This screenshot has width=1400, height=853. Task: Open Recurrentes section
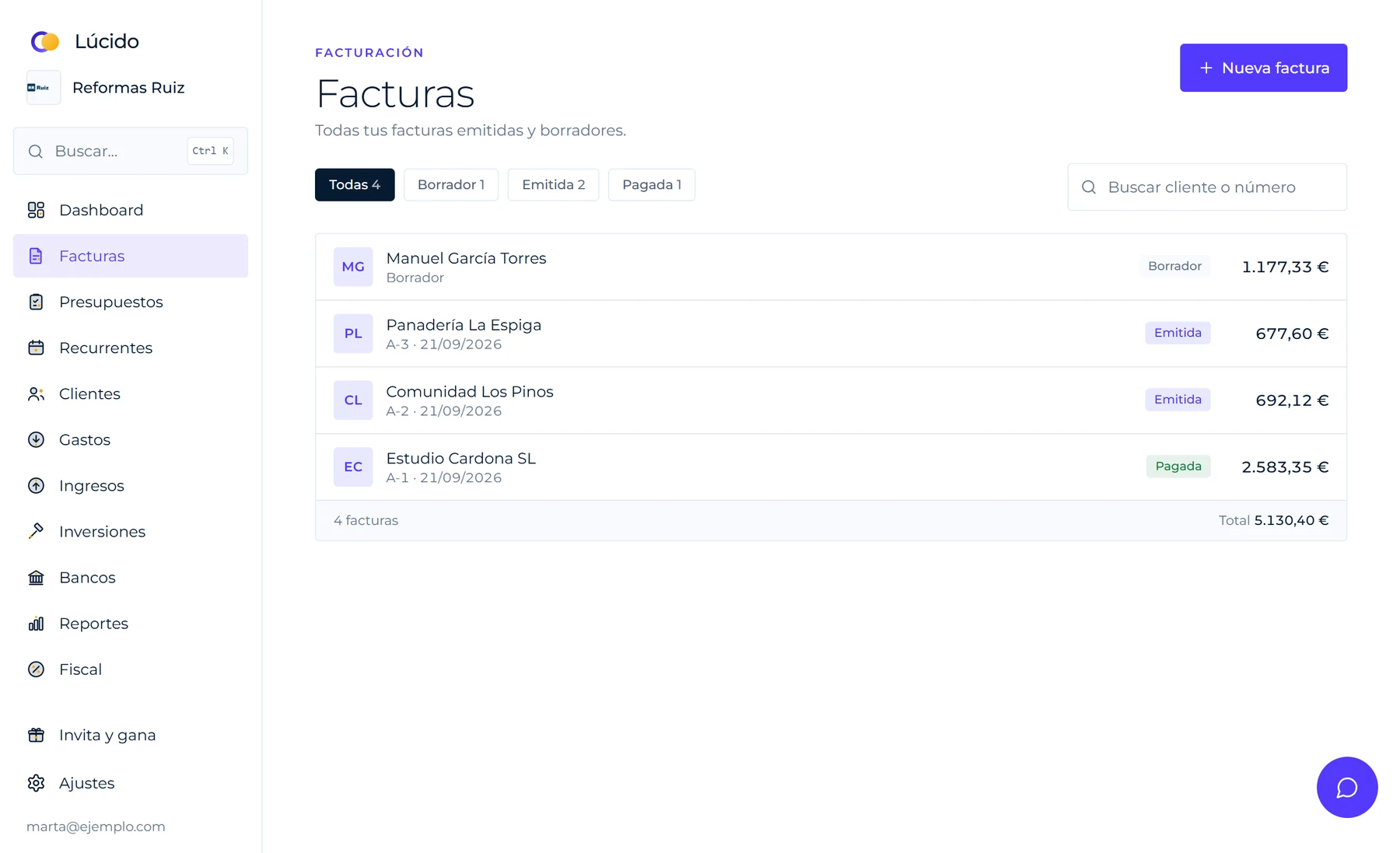click(131, 348)
